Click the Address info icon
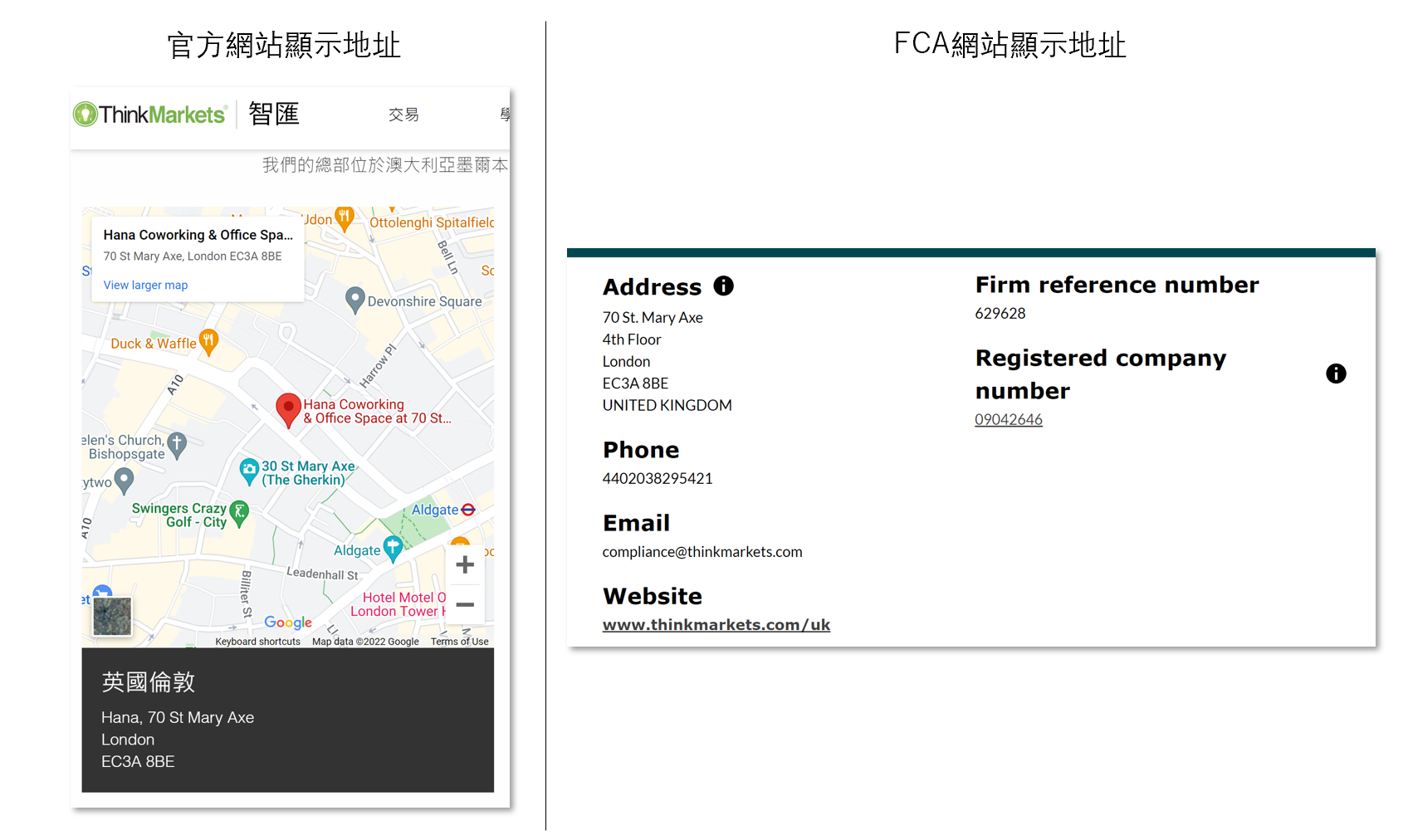This screenshot has height=840, width=1413. [724, 286]
